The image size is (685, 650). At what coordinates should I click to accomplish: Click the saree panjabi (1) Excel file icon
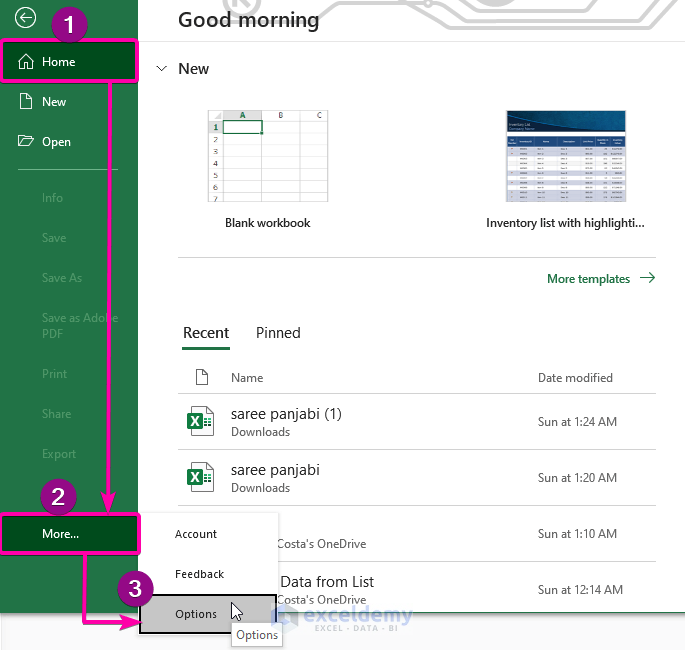[200, 422]
